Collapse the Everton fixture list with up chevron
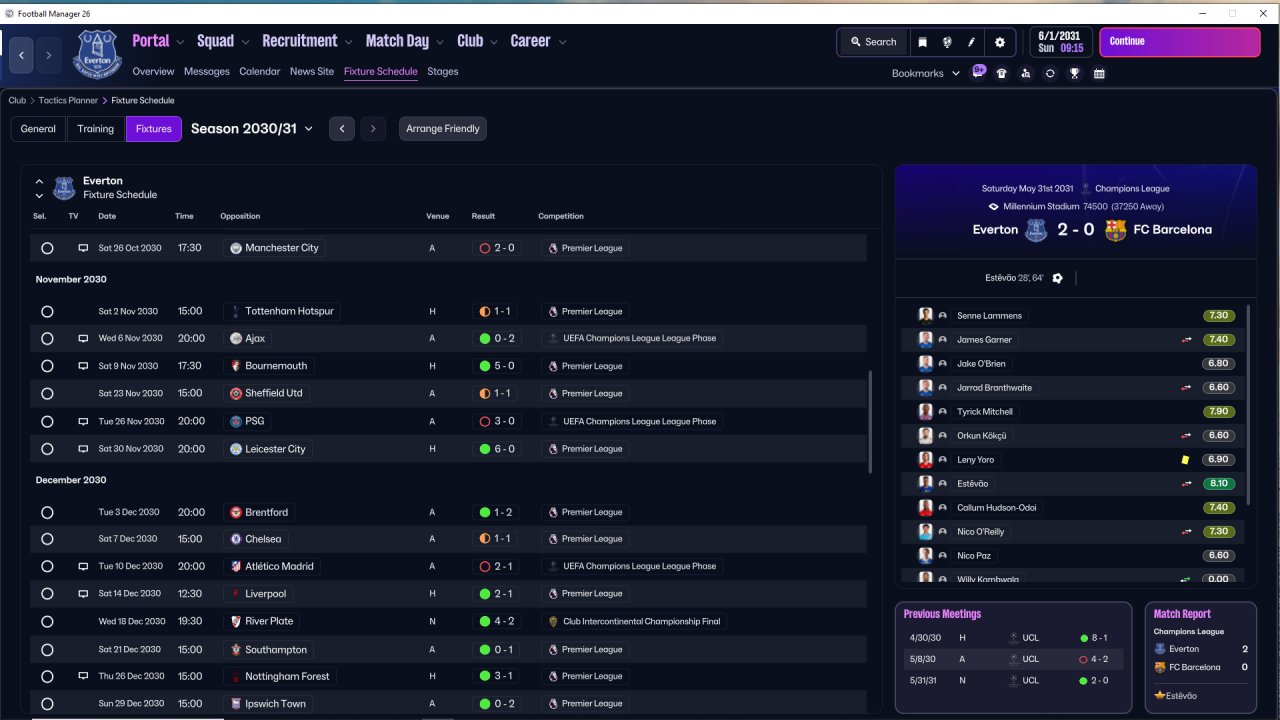 pos(39,182)
